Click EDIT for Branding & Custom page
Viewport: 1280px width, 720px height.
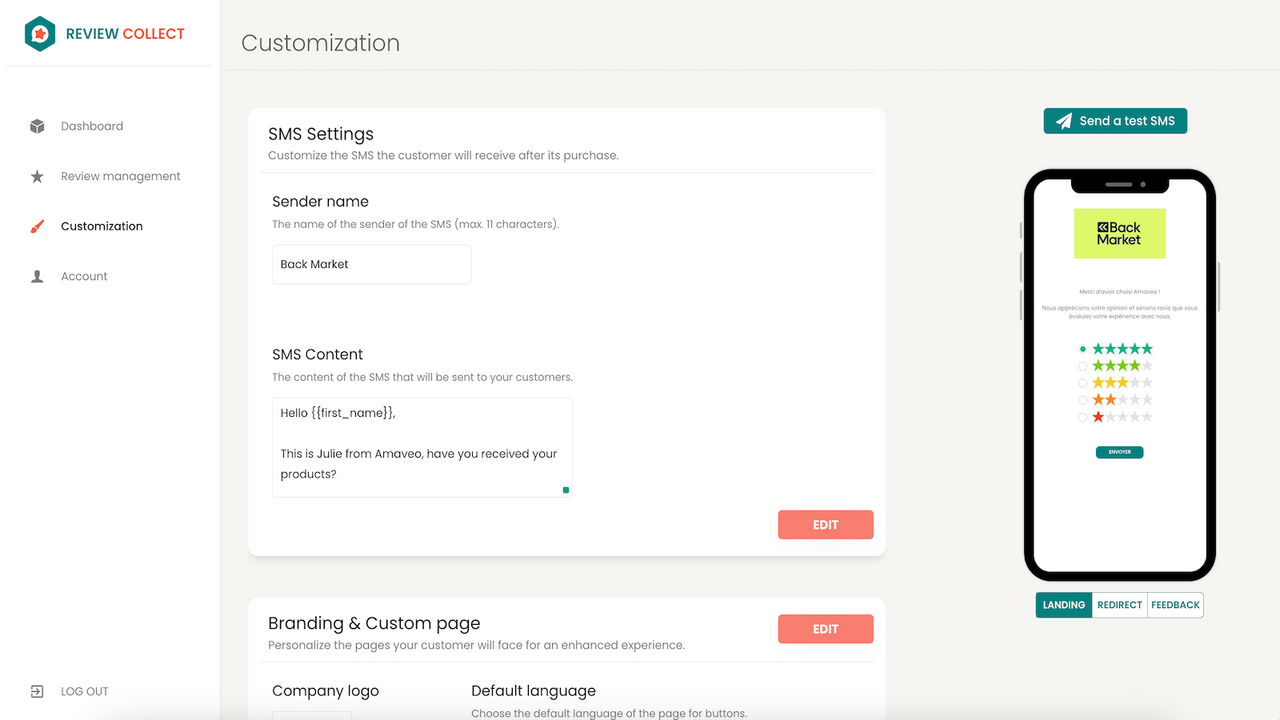click(x=825, y=629)
